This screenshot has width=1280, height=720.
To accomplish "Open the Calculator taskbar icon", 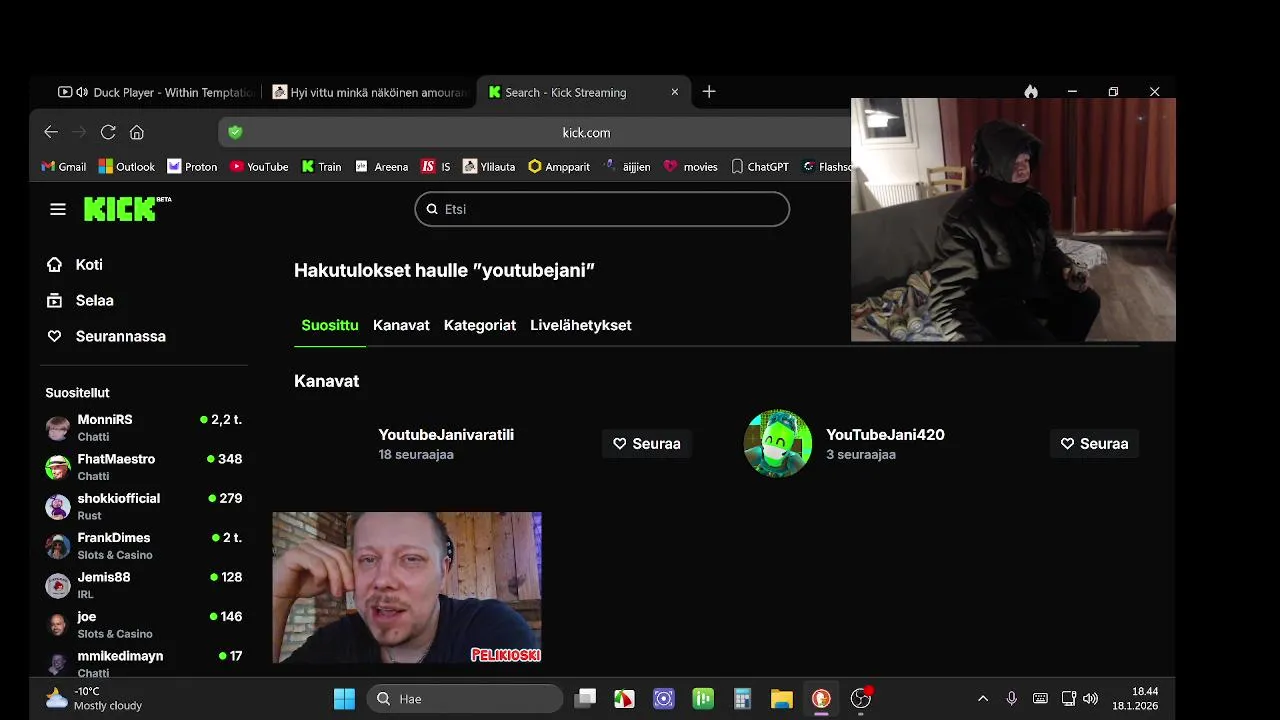I will 742,699.
